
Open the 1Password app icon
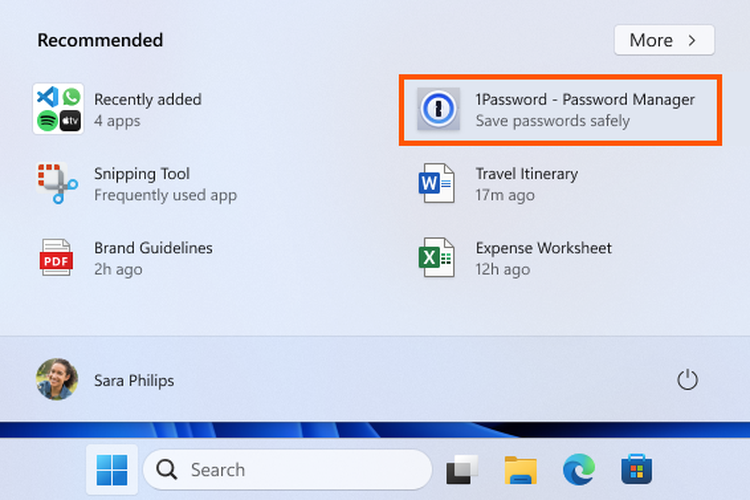coord(437,109)
